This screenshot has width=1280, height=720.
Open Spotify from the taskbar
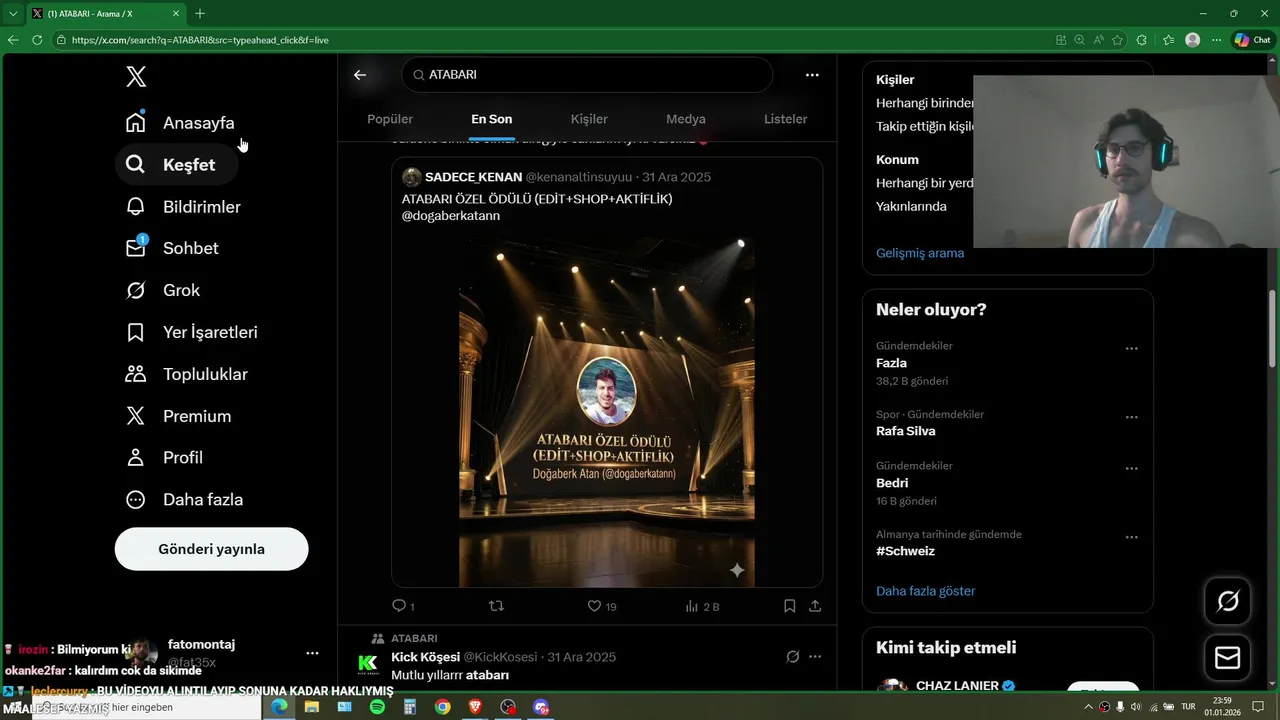(377, 707)
